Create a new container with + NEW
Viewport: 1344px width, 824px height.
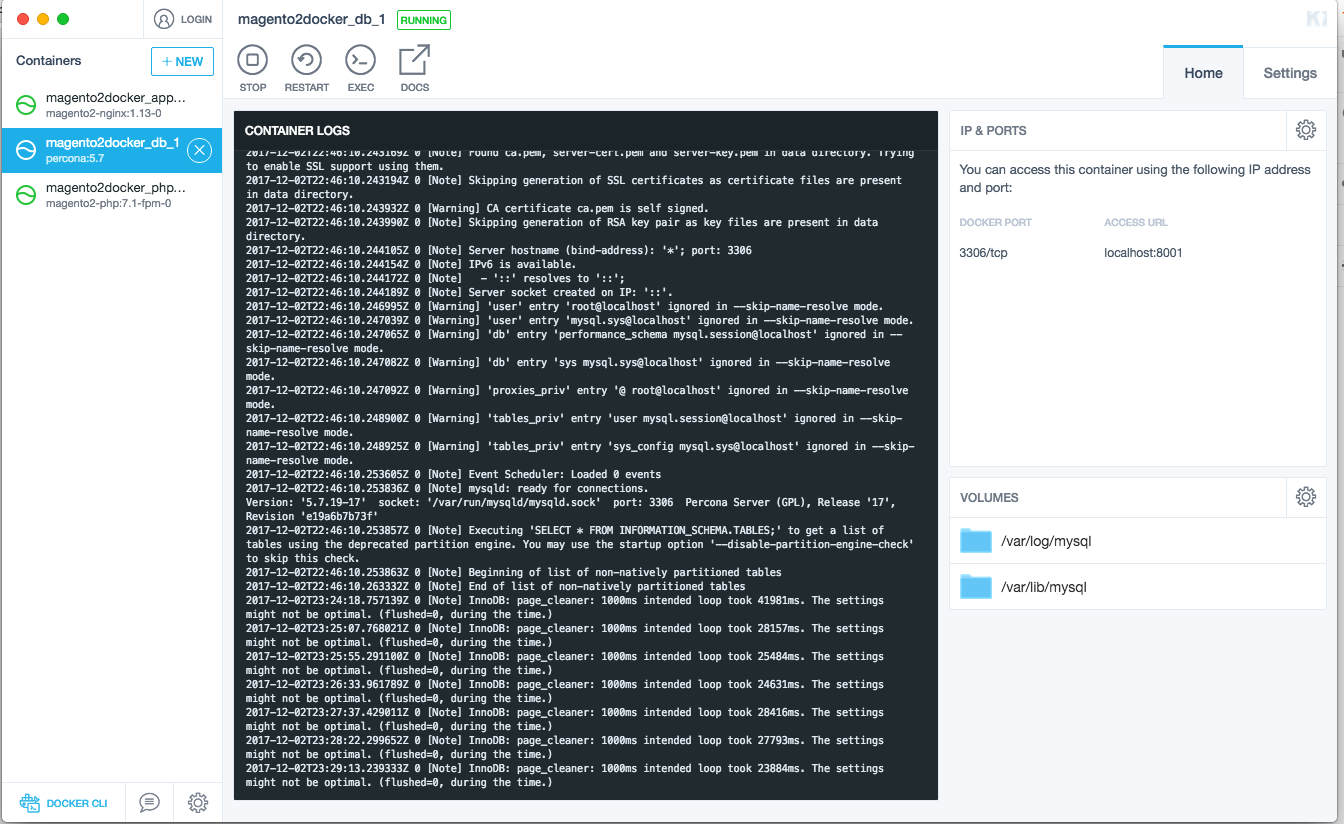[182, 61]
